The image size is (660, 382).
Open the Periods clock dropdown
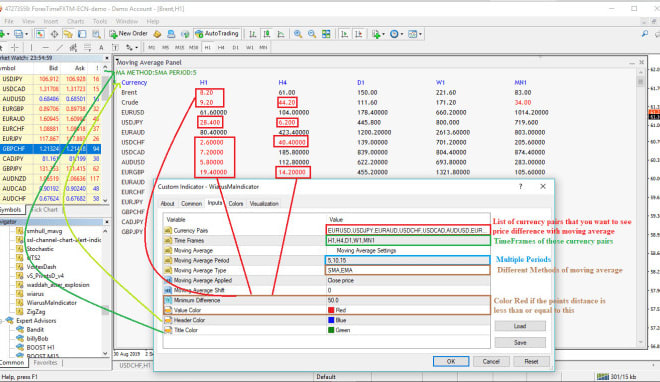pyautogui.click(x=396, y=34)
